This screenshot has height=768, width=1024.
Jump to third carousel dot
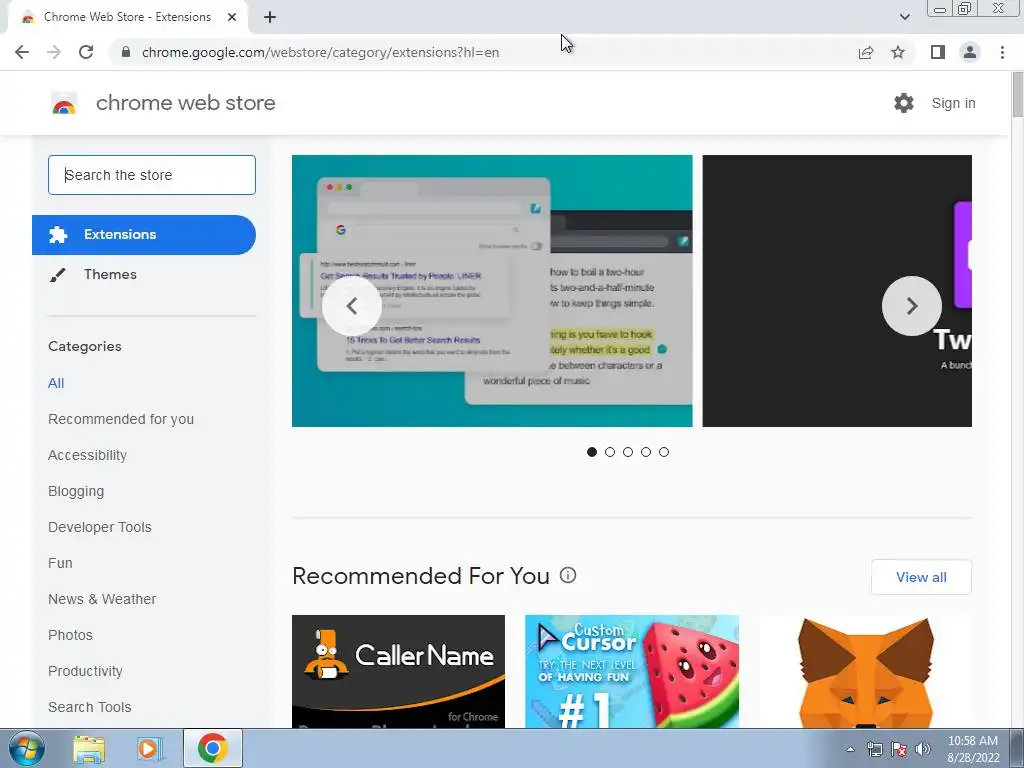tap(628, 452)
